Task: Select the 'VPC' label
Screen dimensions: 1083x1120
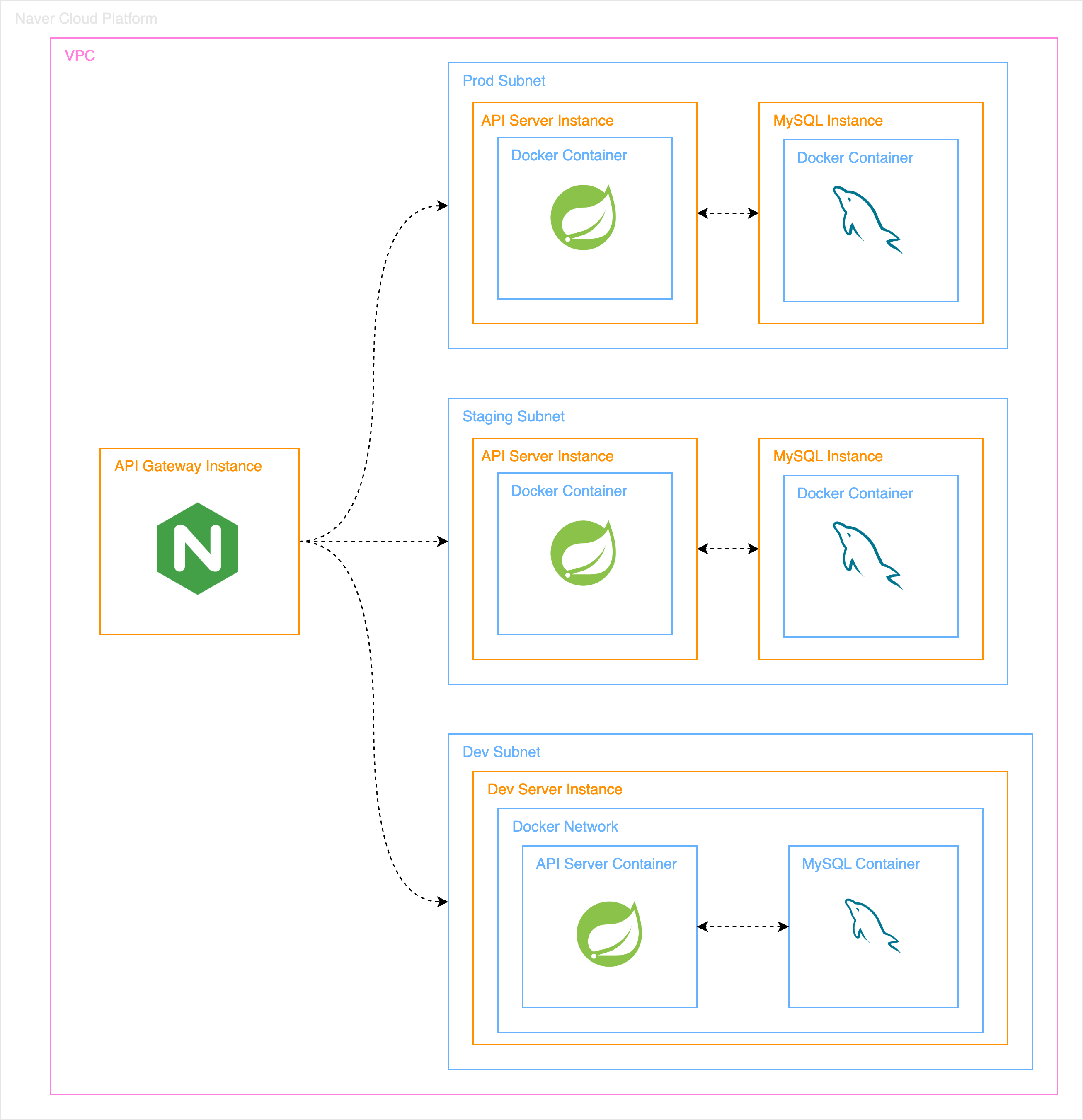Action: click(80, 56)
